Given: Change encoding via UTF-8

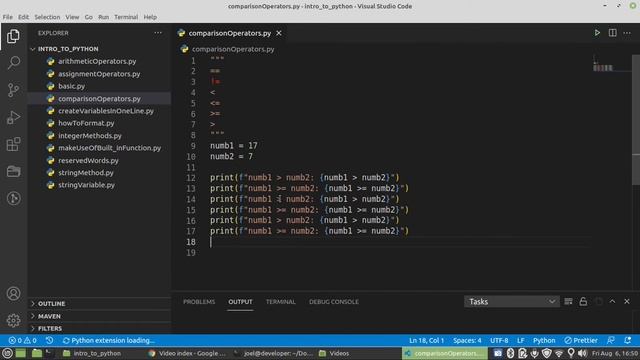Looking at the screenshot, I should click(499, 340).
